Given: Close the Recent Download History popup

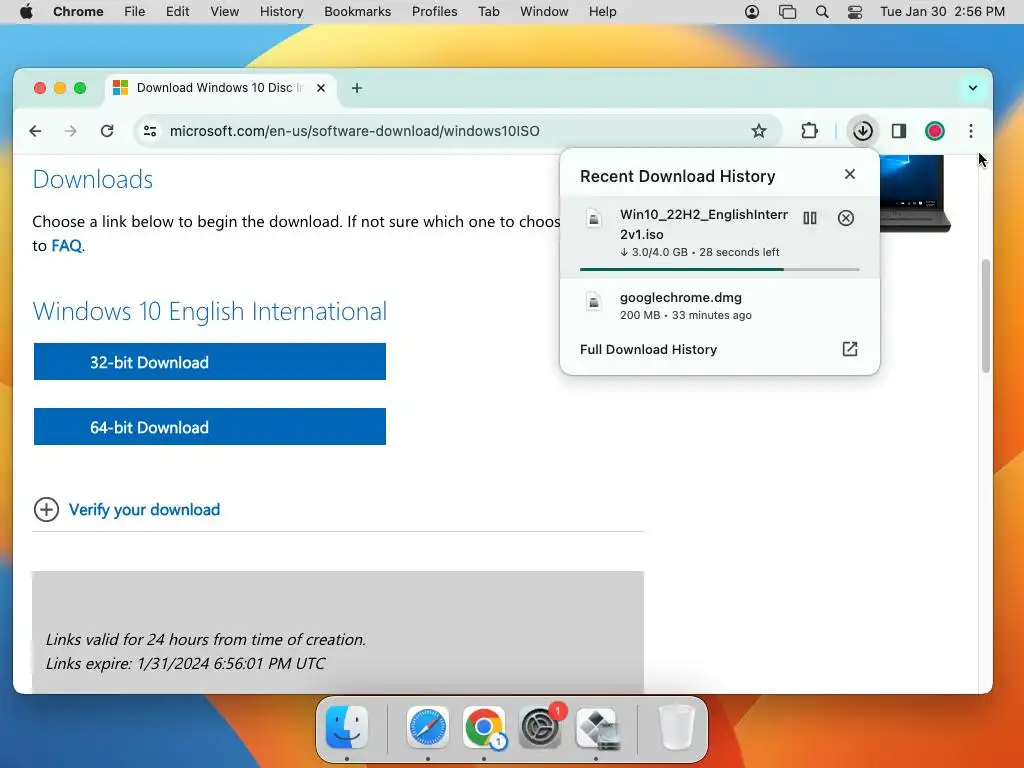Looking at the screenshot, I should [x=850, y=174].
